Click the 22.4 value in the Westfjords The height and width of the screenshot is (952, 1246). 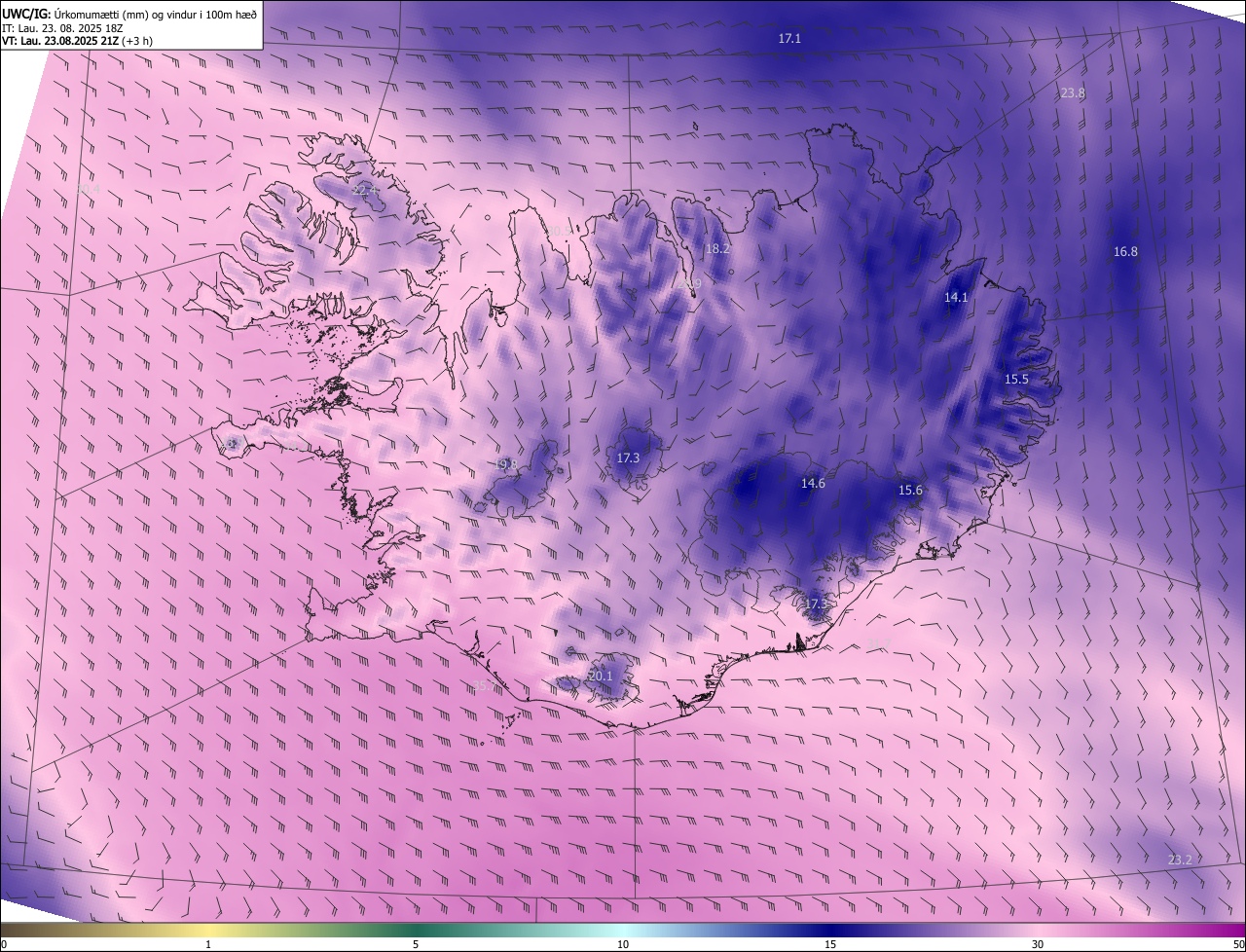(x=364, y=191)
